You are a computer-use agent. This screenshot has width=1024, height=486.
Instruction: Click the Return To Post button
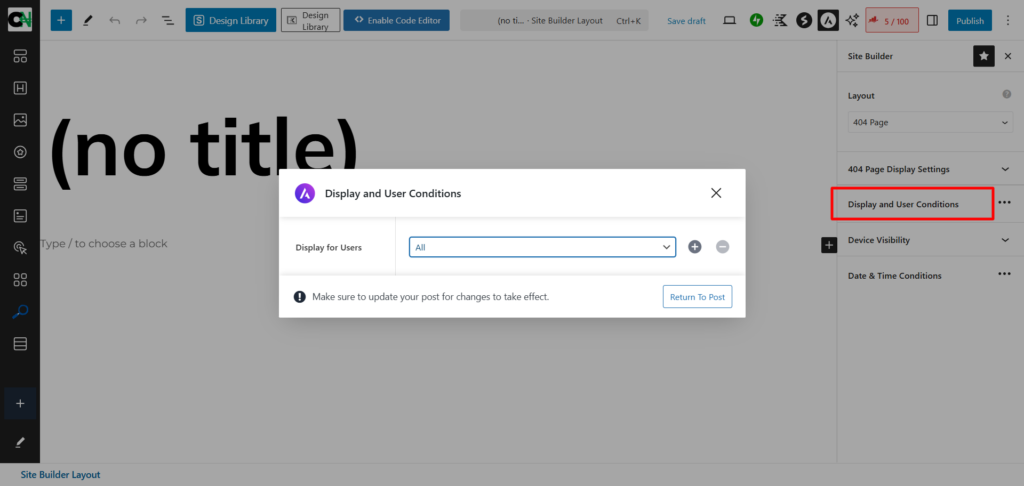pyautogui.click(x=697, y=297)
